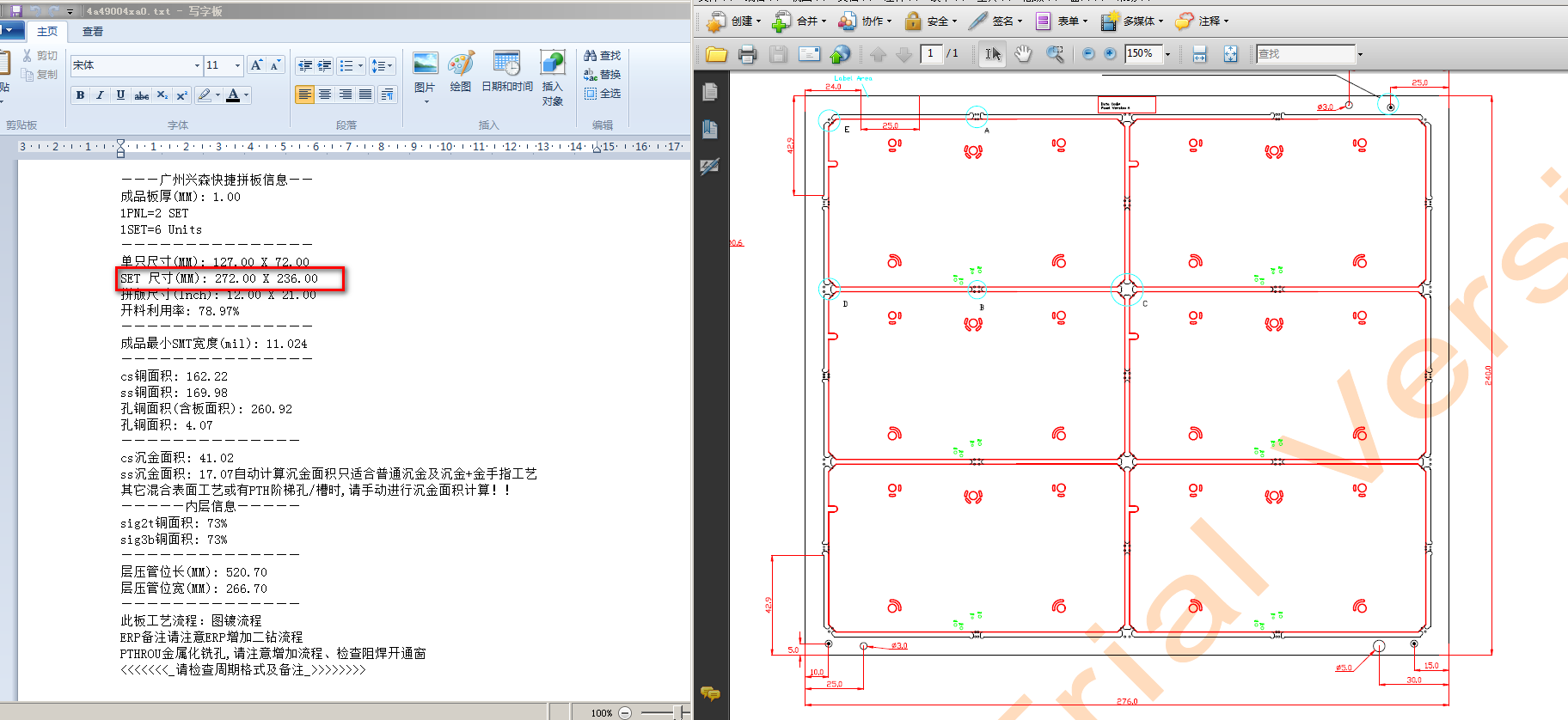Shrink the font size with the small A button
The width and height of the screenshot is (1568, 720).
[x=275, y=65]
